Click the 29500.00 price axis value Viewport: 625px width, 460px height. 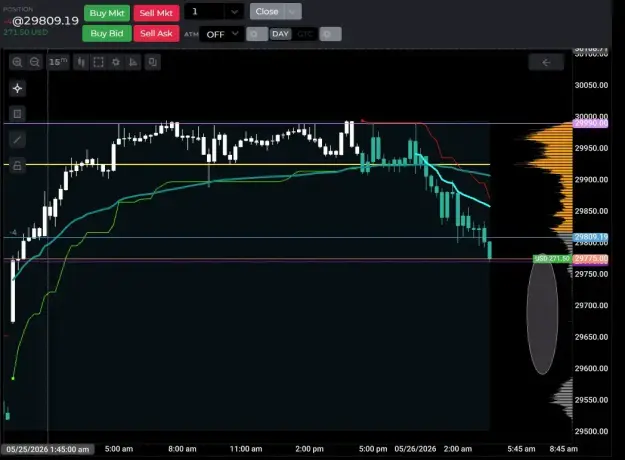click(592, 431)
